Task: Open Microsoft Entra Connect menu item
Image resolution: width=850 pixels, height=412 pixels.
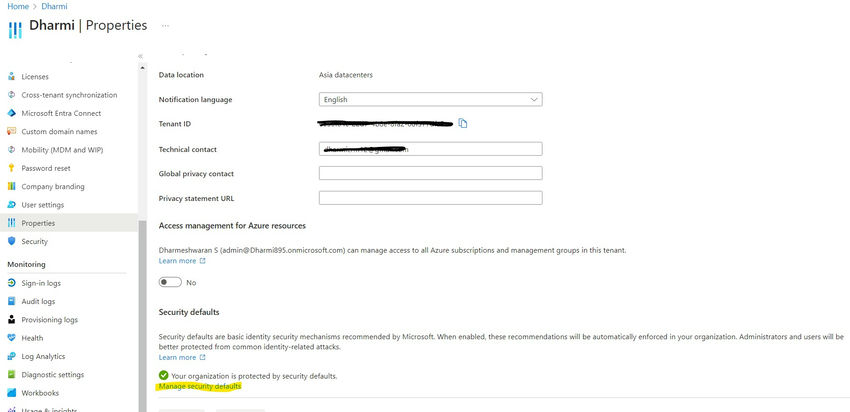Action: coord(61,113)
